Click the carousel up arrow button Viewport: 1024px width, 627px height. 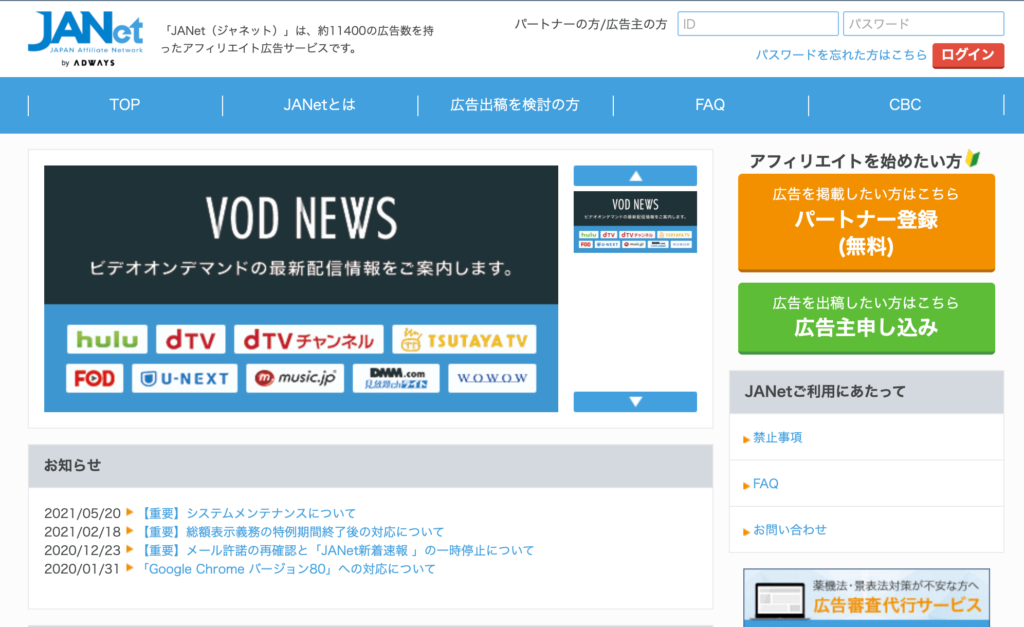pos(635,176)
